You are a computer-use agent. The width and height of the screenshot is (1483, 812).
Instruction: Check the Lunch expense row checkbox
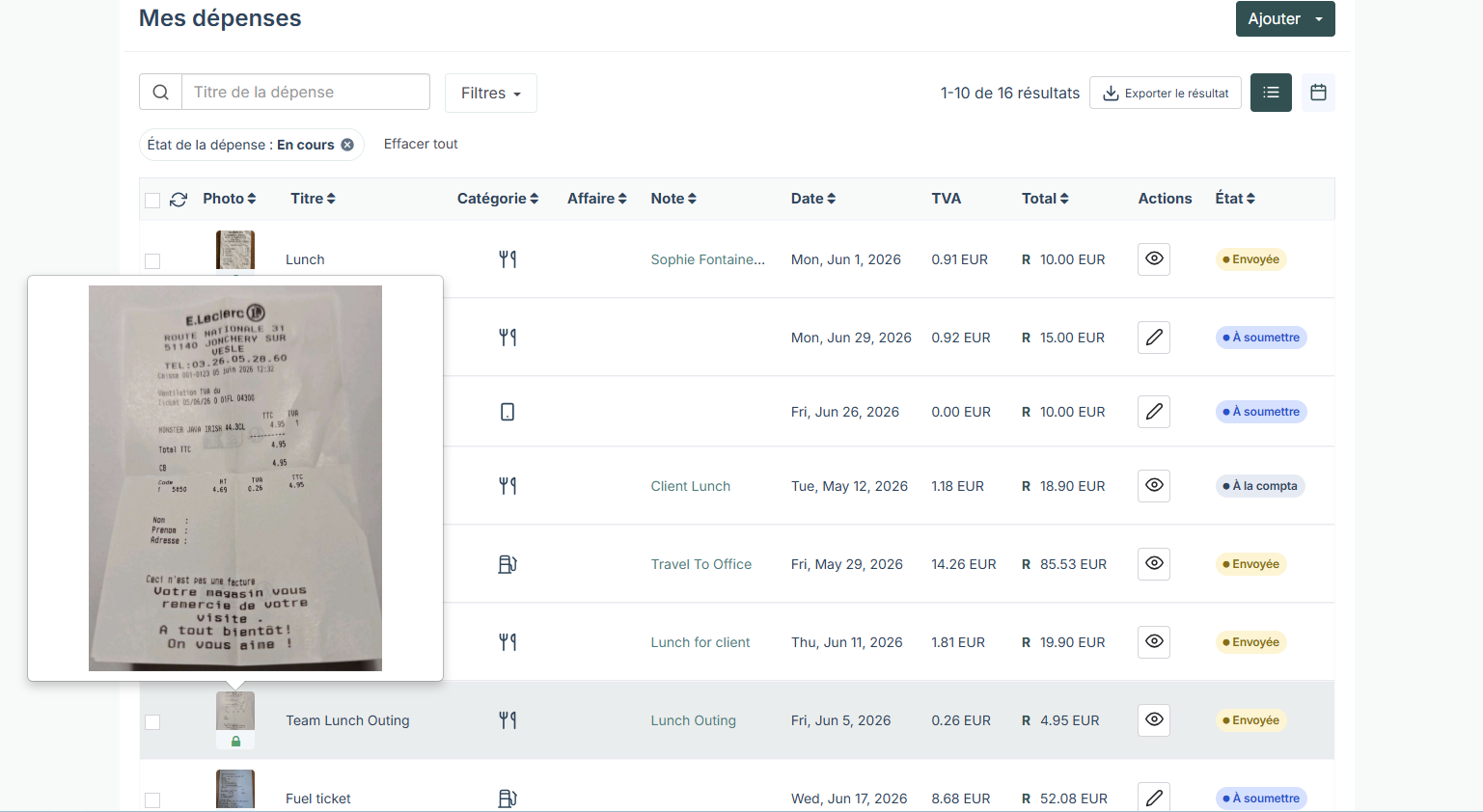[152, 261]
